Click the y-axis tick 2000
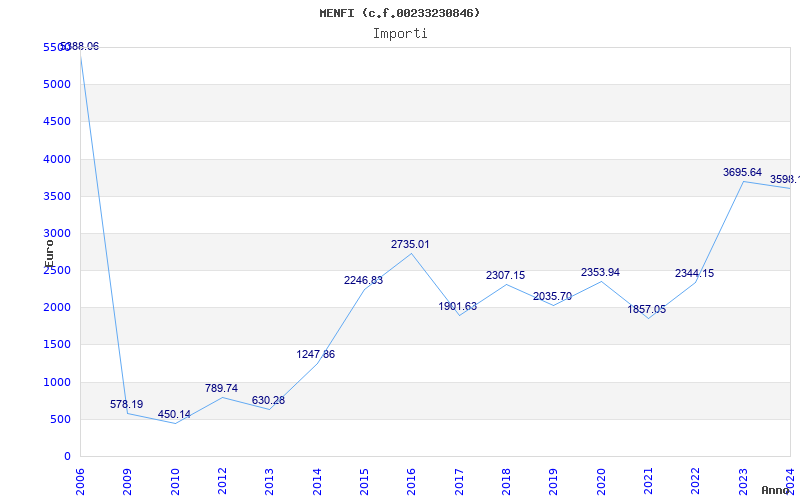The image size is (800, 500). coord(57,307)
